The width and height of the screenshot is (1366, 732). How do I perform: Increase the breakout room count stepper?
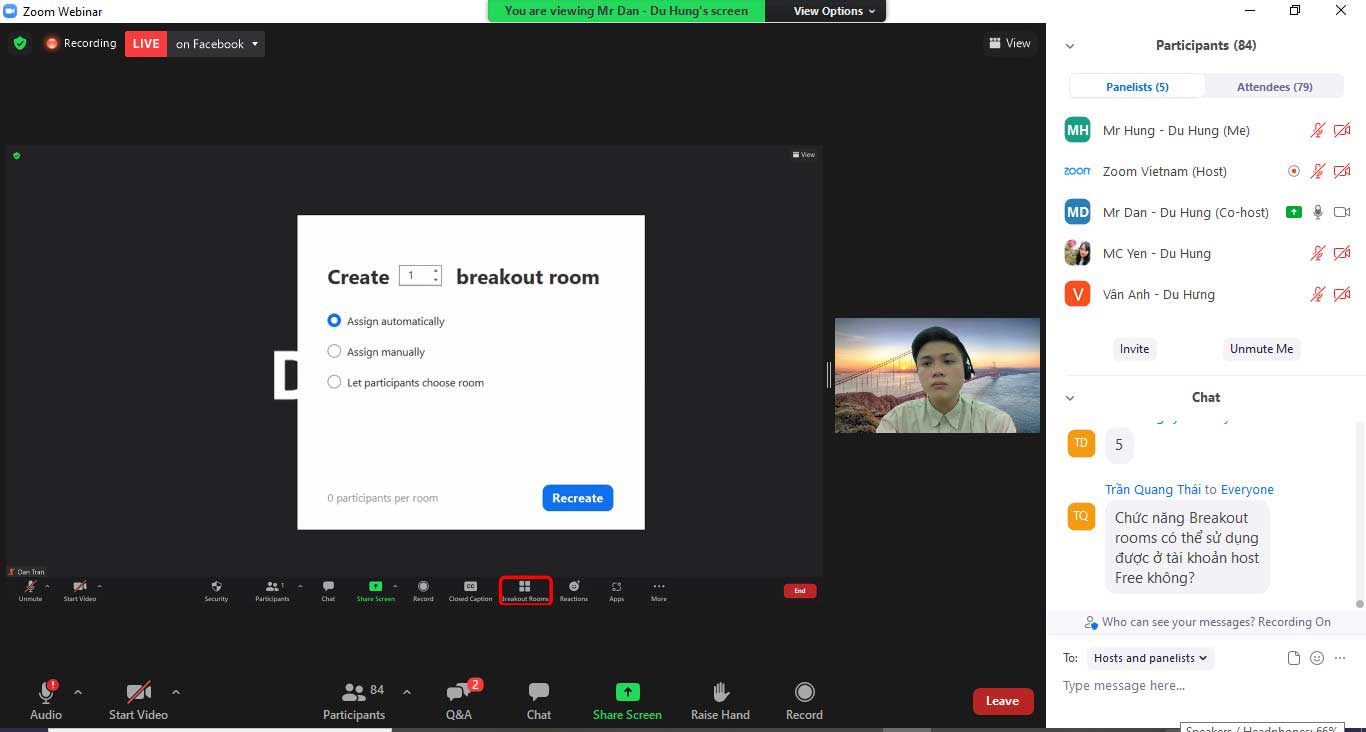click(435, 271)
